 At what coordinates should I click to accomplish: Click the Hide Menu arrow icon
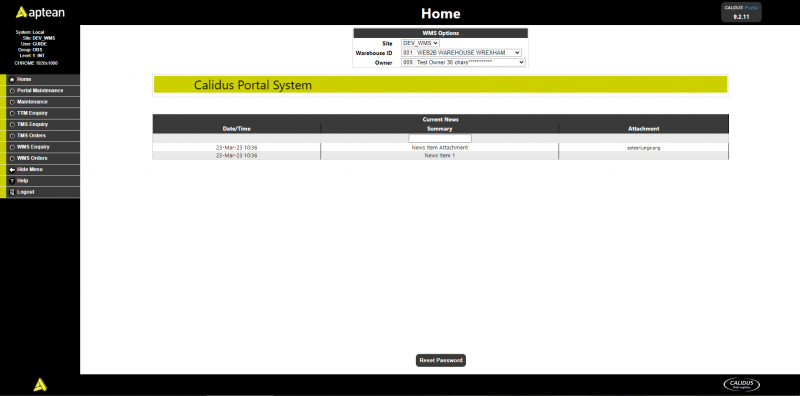pyautogui.click(x=12, y=169)
